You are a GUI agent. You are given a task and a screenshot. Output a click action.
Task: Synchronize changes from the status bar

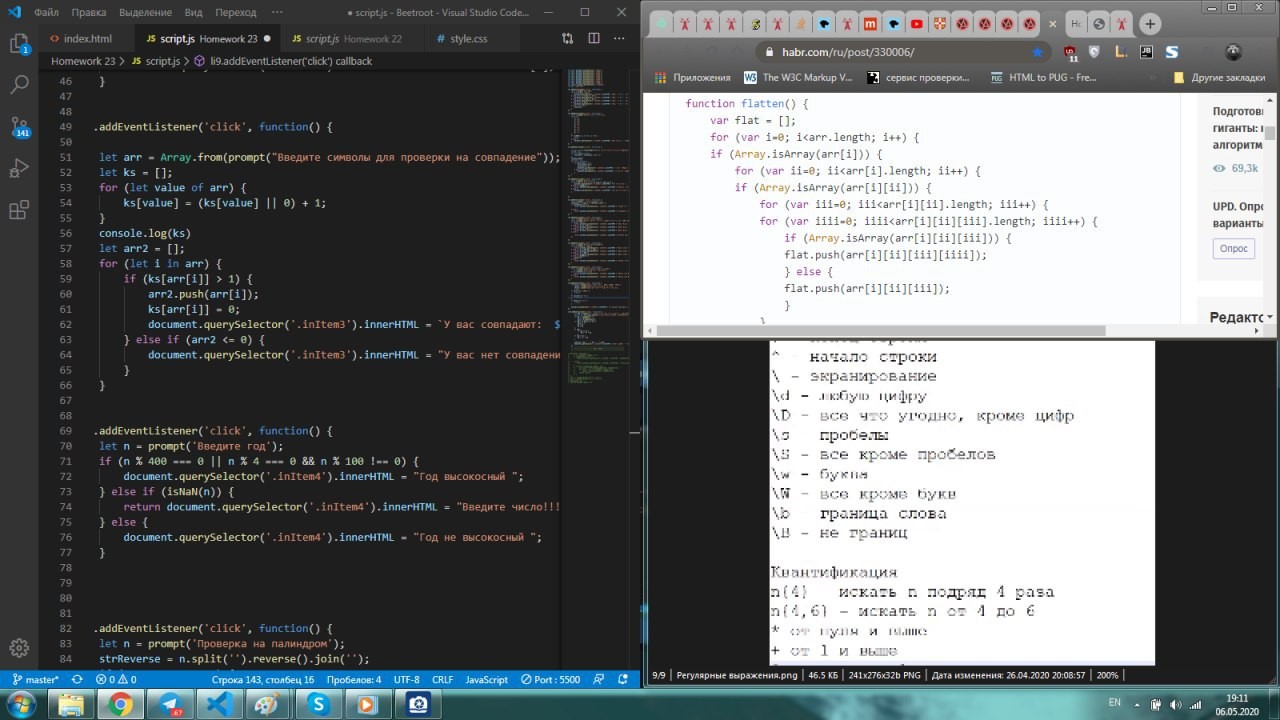point(77,679)
